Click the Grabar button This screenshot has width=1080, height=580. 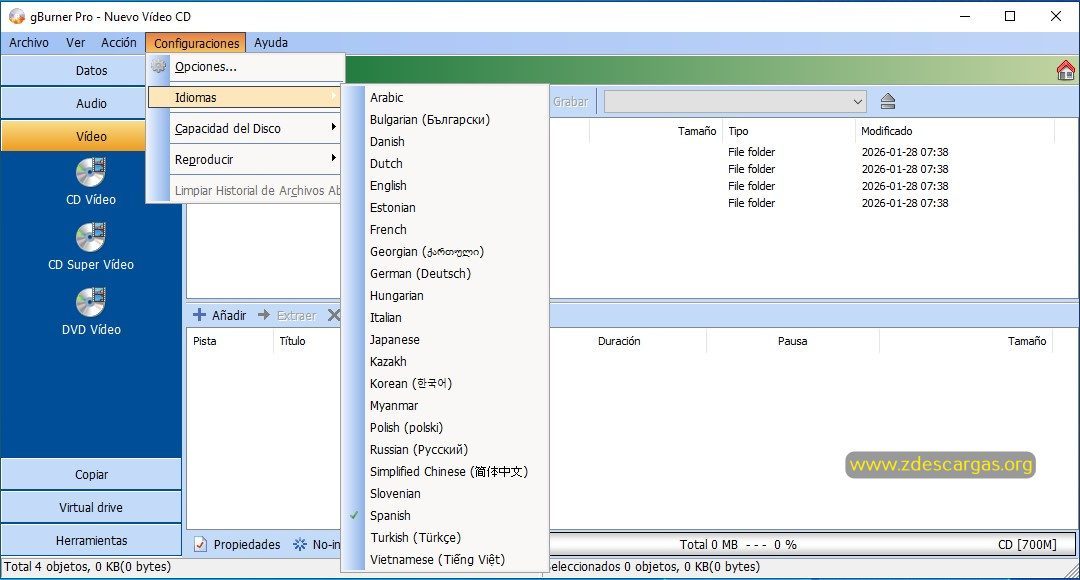[x=570, y=102]
